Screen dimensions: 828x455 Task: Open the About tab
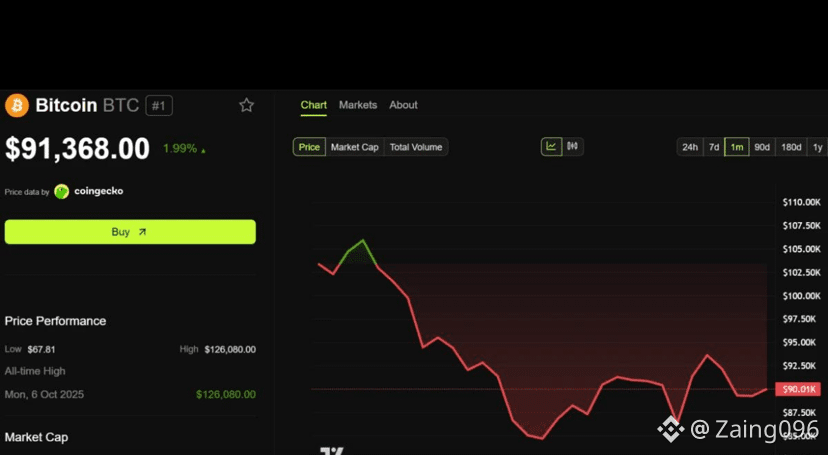(x=403, y=105)
